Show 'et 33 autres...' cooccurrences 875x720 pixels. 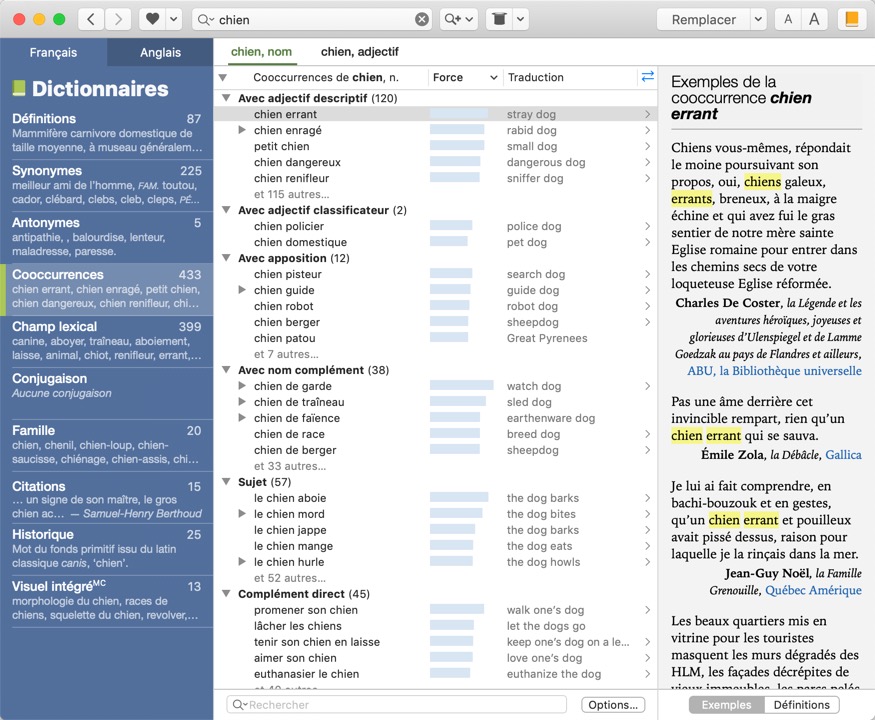click(x=290, y=466)
